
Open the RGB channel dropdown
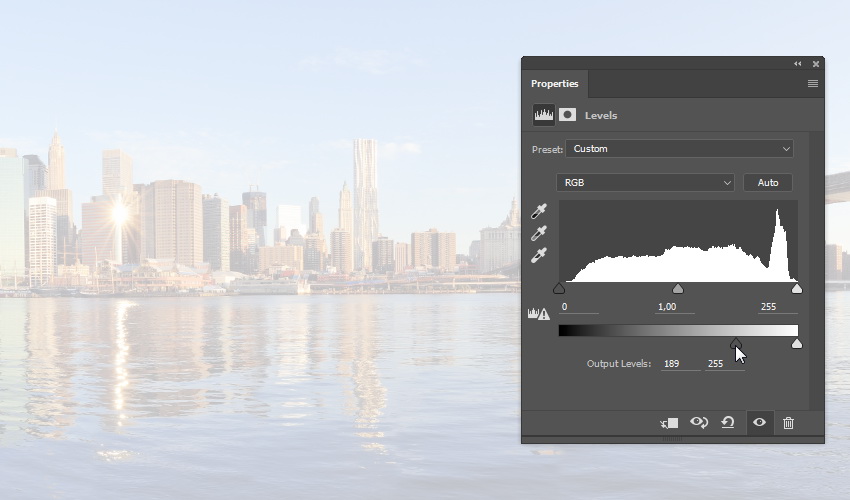pyautogui.click(x=645, y=183)
